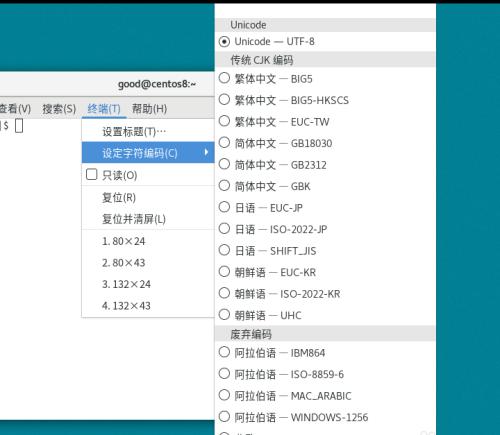
Task: Click the good@centos8:~ title bar
Action: pos(157,84)
